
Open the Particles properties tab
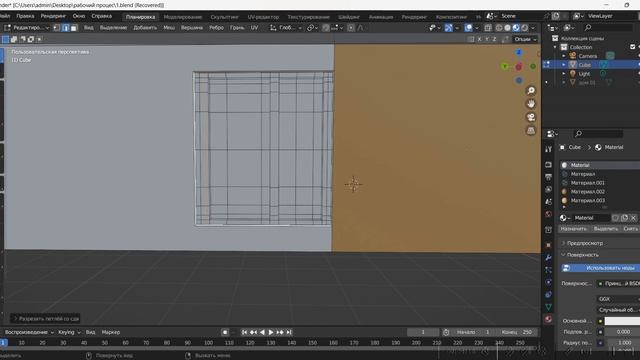548,270
